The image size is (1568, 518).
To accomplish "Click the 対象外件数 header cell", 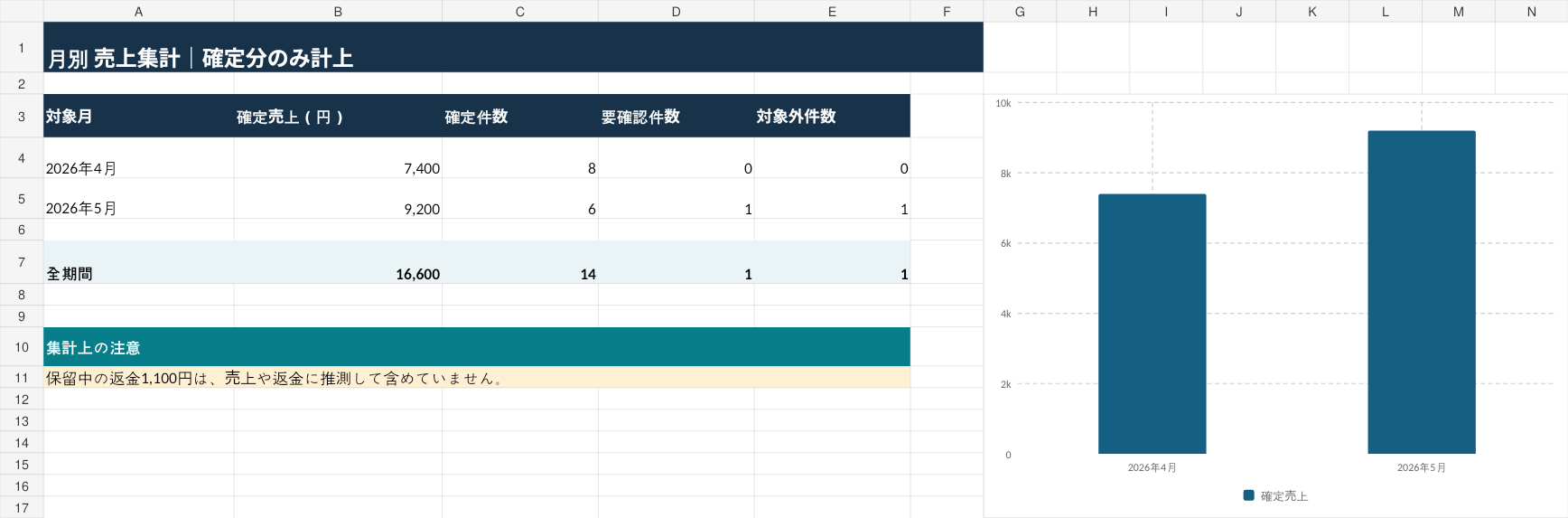I will [x=832, y=116].
